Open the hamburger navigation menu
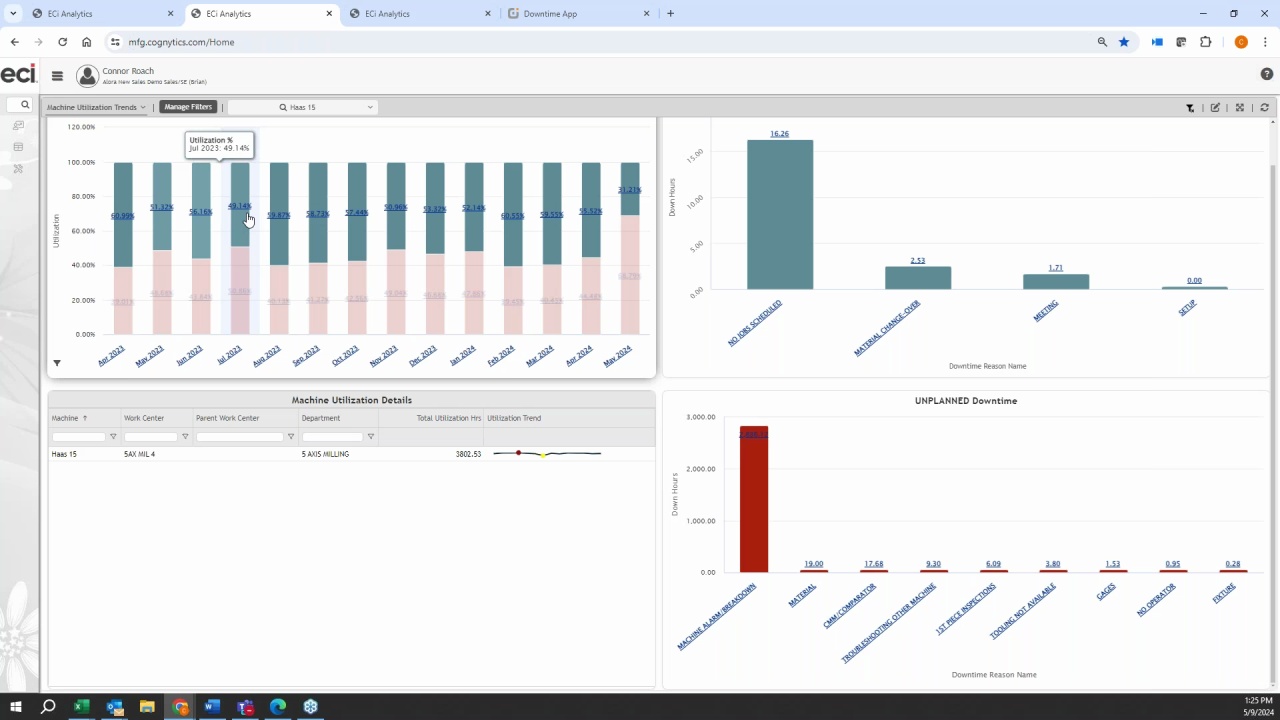The image size is (1280, 720). click(57, 76)
